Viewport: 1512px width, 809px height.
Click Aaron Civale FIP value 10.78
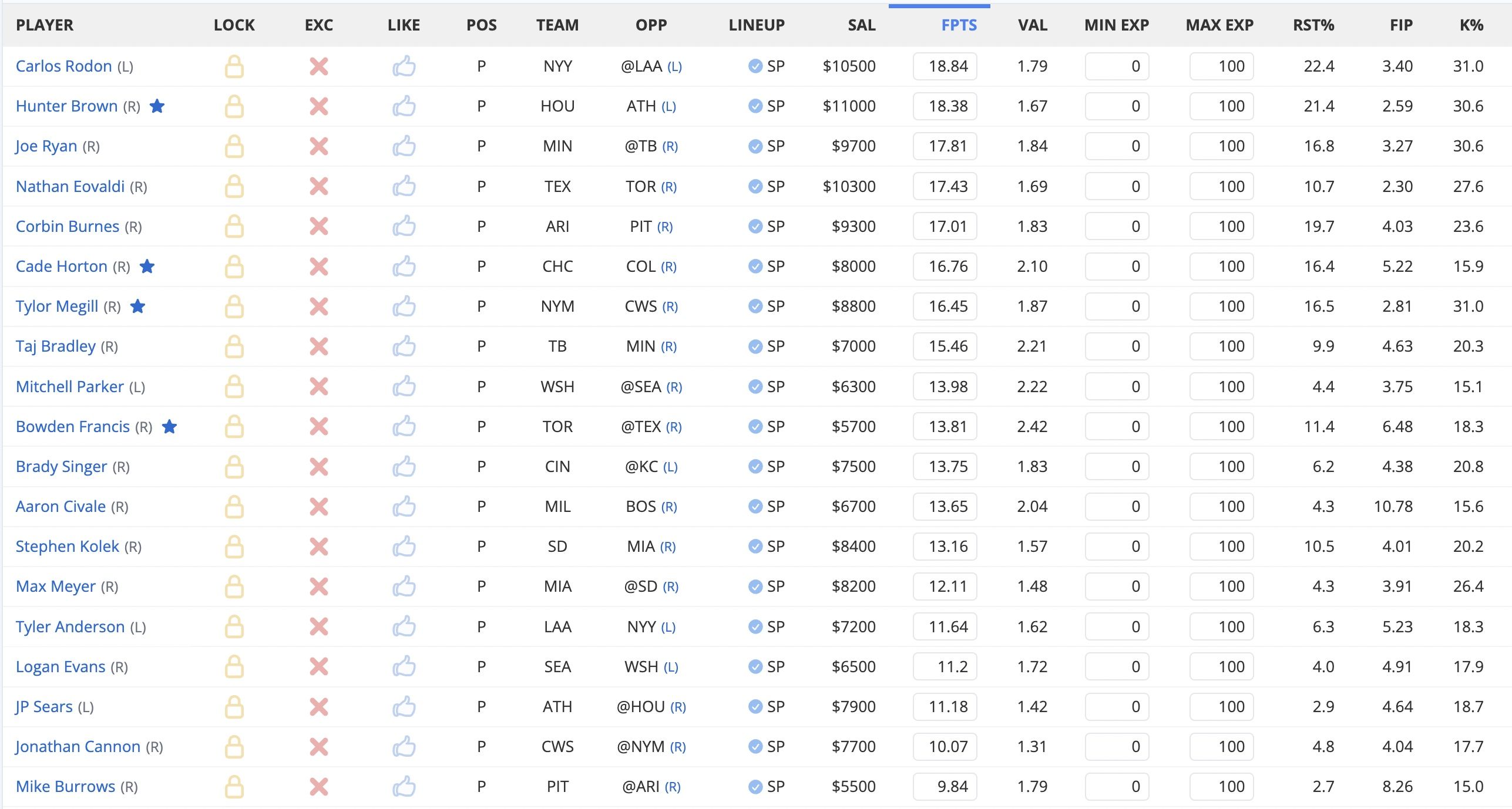coord(1393,506)
